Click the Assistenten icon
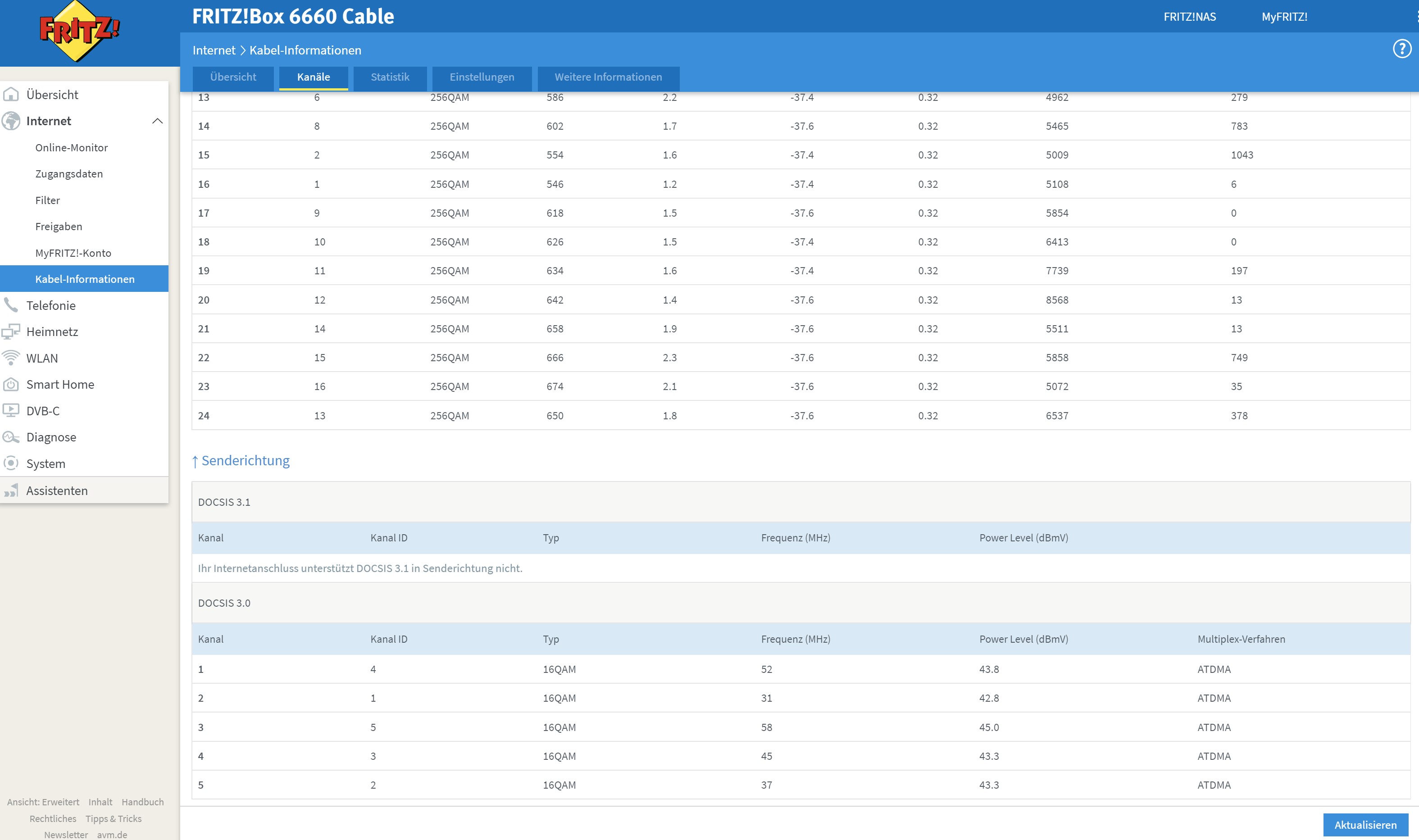The width and height of the screenshot is (1419, 840). pyautogui.click(x=11, y=490)
